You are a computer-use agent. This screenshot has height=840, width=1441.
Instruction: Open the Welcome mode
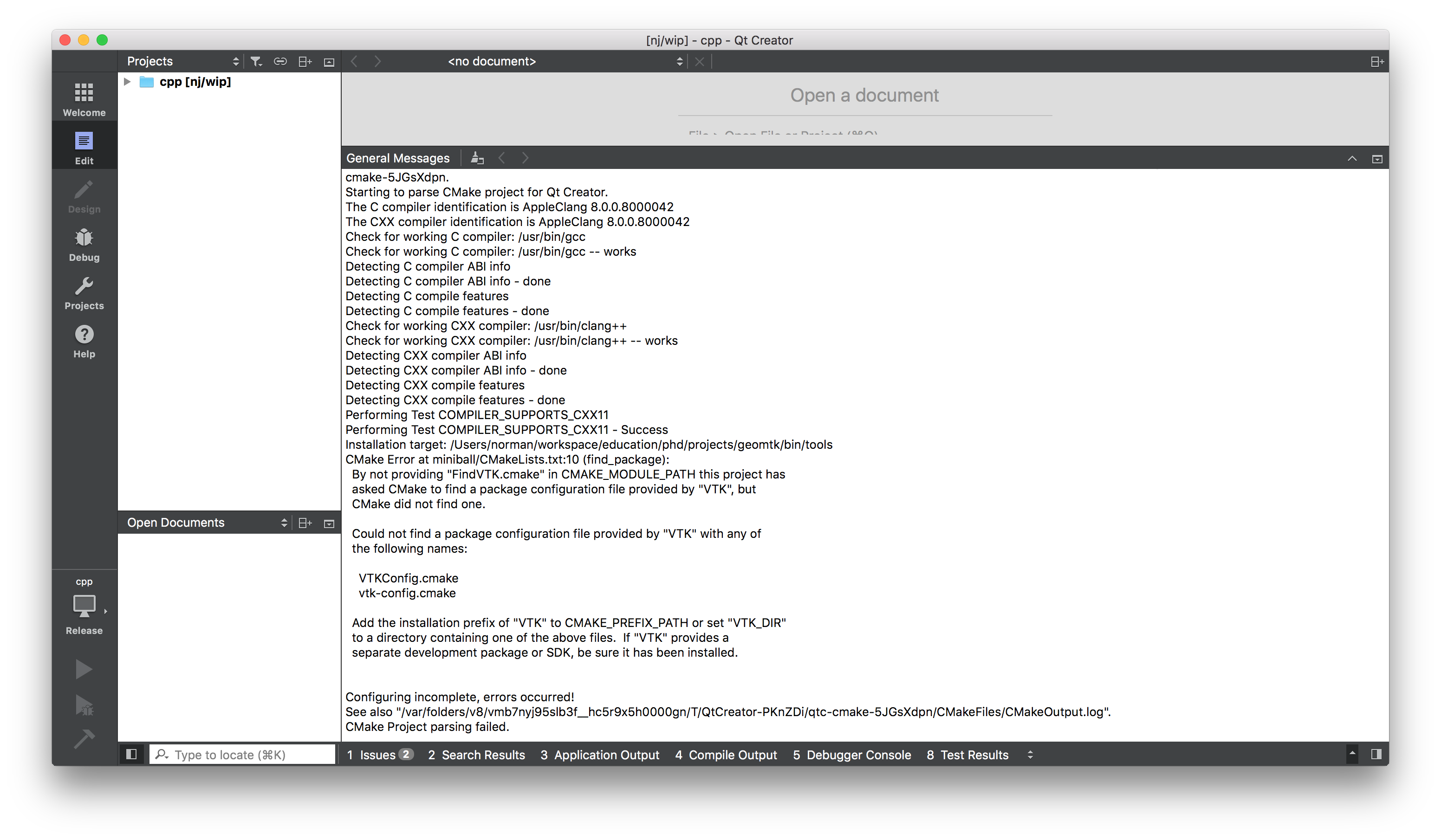(84, 99)
